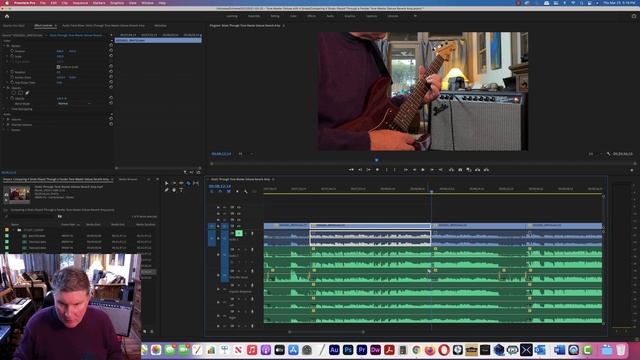Toggle animation stopwatch for Anchor Point

click(12, 77)
